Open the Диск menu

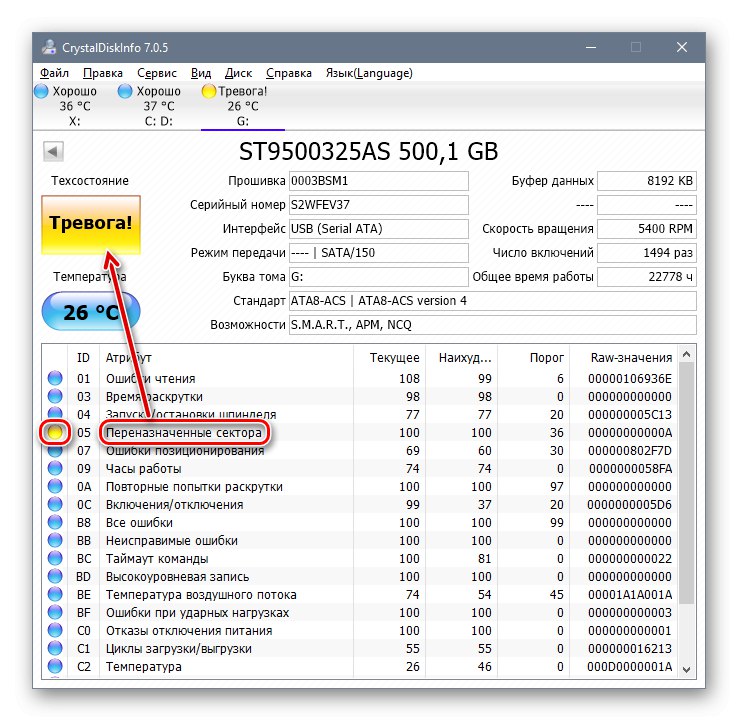pos(238,73)
